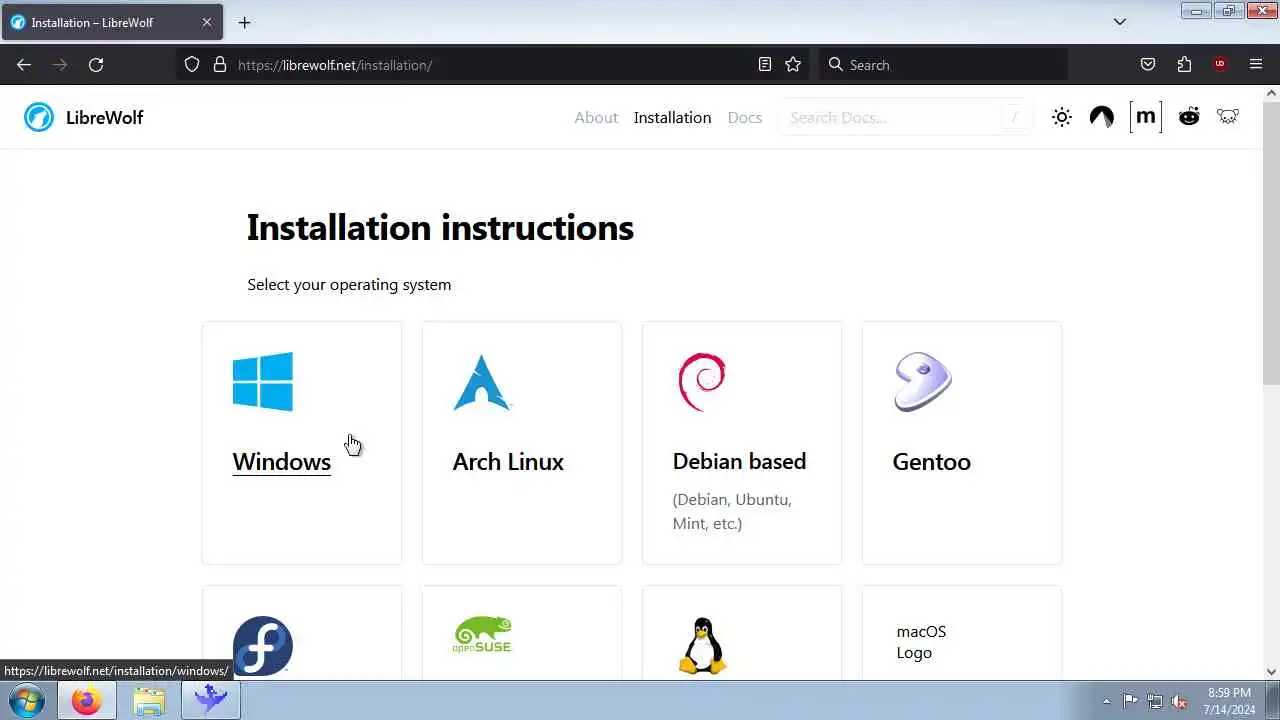The width and height of the screenshot is (1280, 720).
Task: Open the Codeberg mountain icon link
Action: click(x=1102, y=117)
